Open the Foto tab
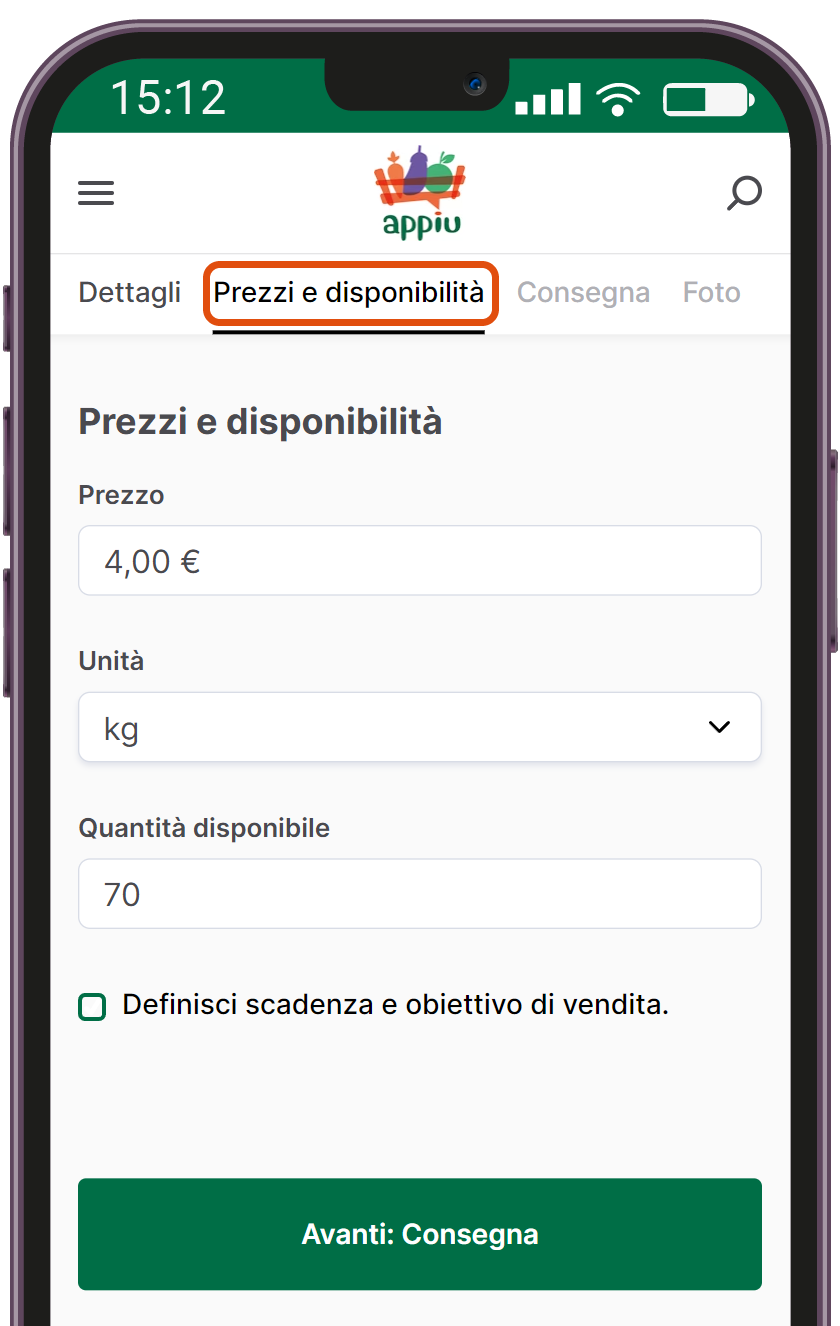 711,293
